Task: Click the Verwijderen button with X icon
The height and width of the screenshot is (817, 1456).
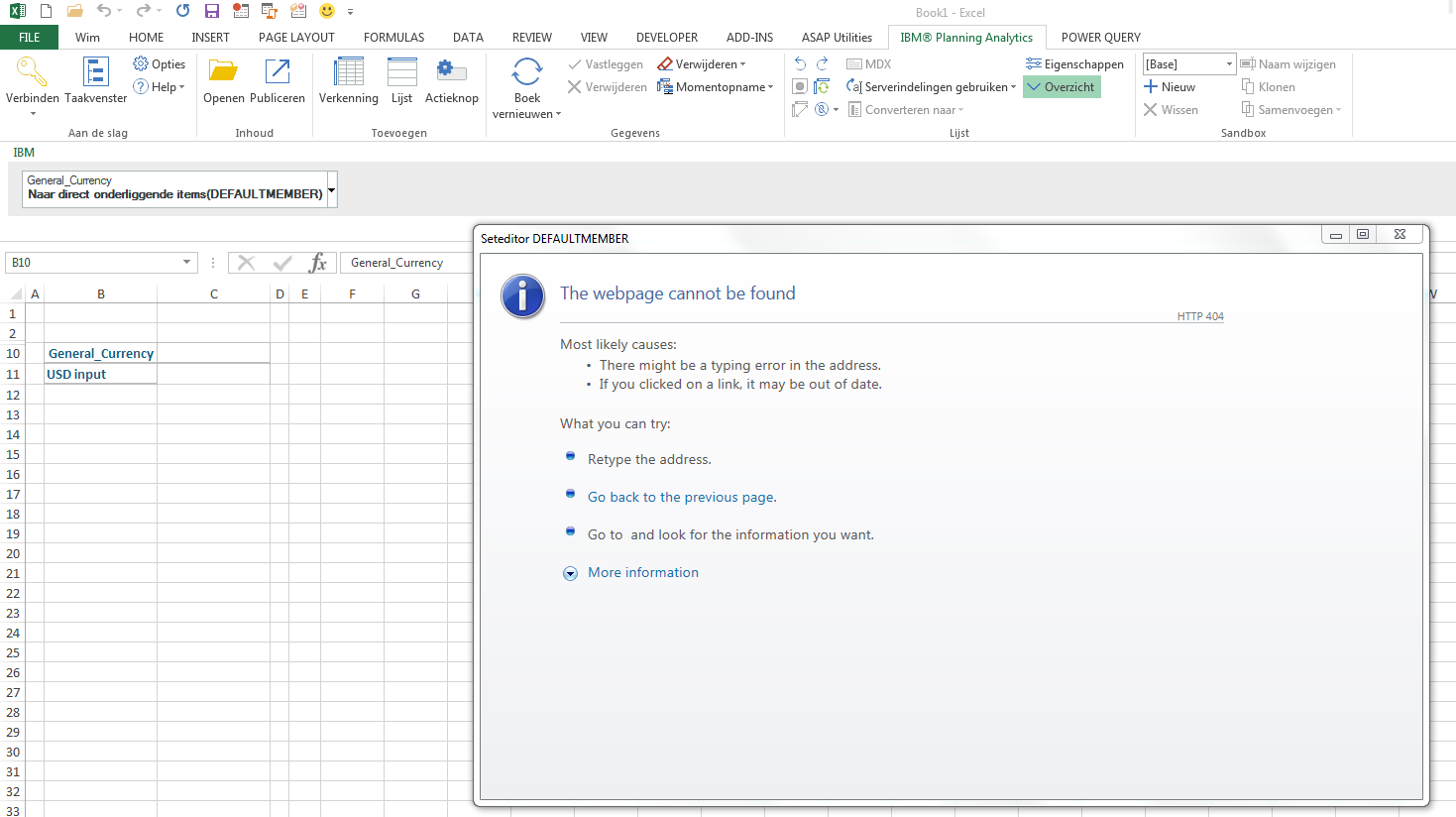Action: (x=608, y=87)
